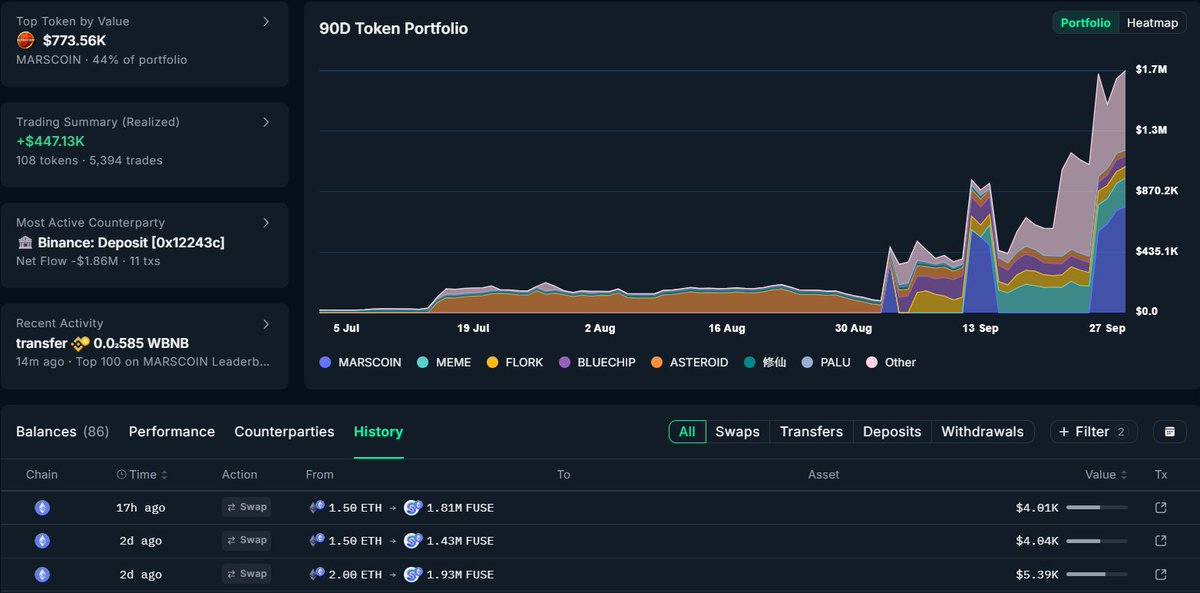
Task: Open the Filter options button
Action: (x=1093, y=432)
